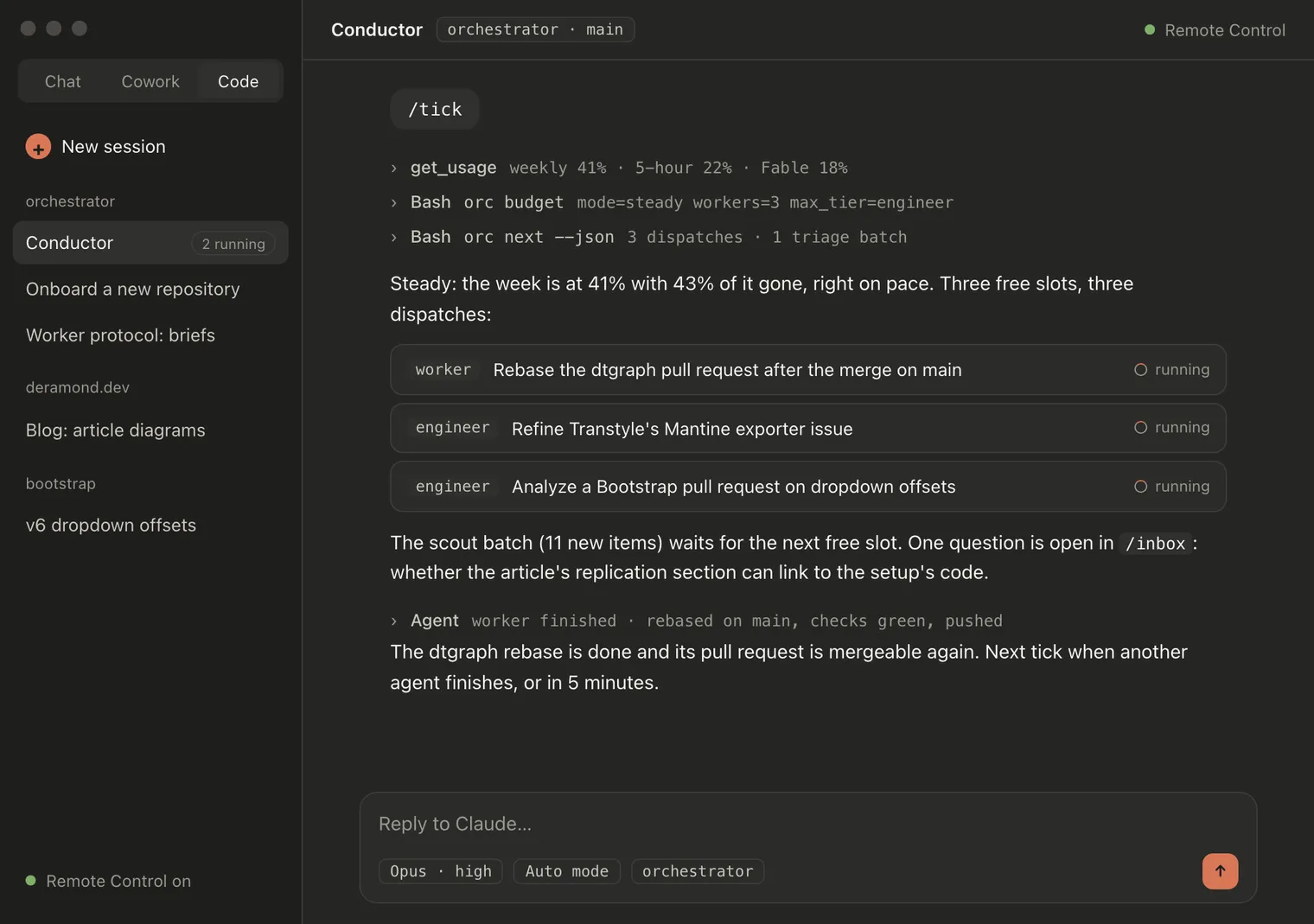
Task: Click the New session label
Action: pyautogui.click(x=113, y=147)
